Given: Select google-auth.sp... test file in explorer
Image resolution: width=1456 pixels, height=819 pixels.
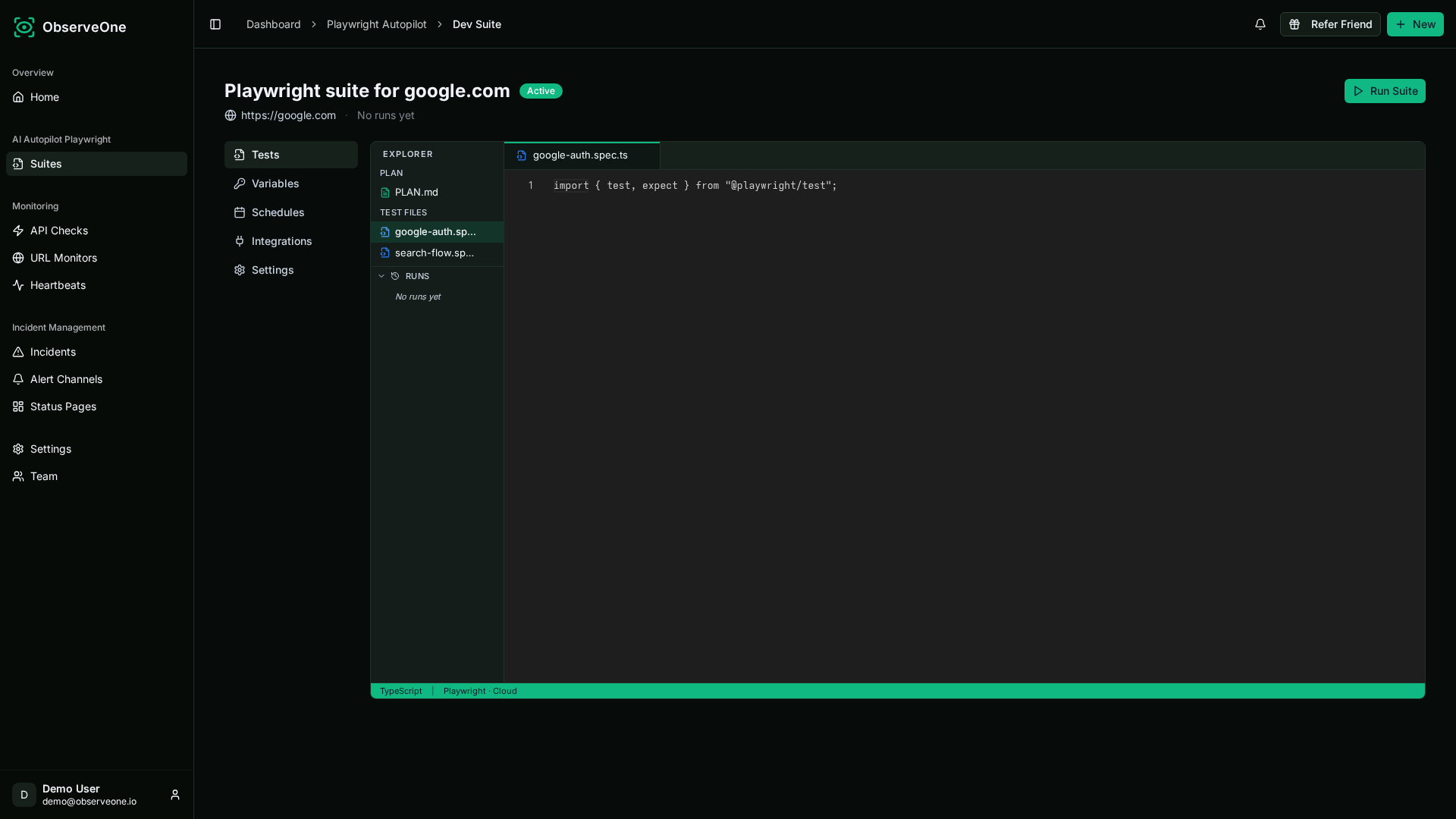Looking at the screenshot, I should pyautogui.click(x=437, y=232).
